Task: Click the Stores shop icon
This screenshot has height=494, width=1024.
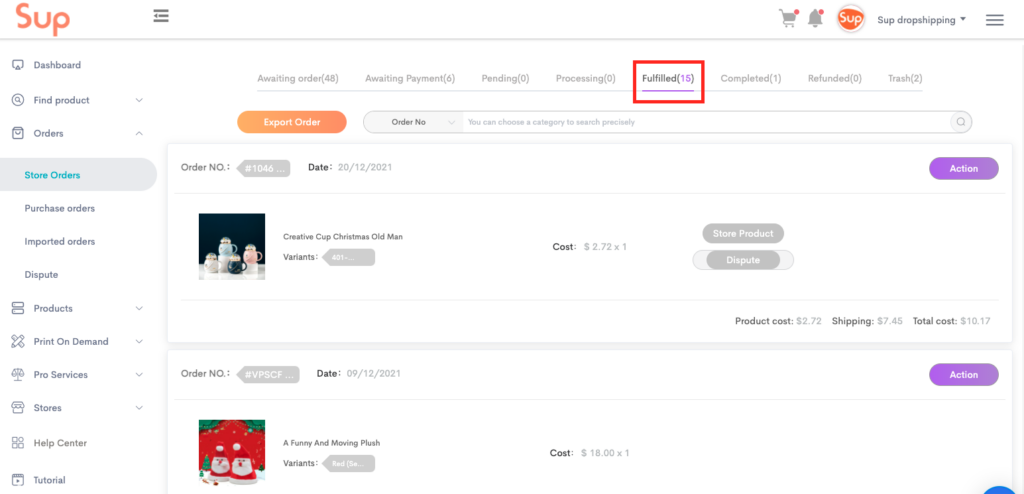Action: click(18, 408)
